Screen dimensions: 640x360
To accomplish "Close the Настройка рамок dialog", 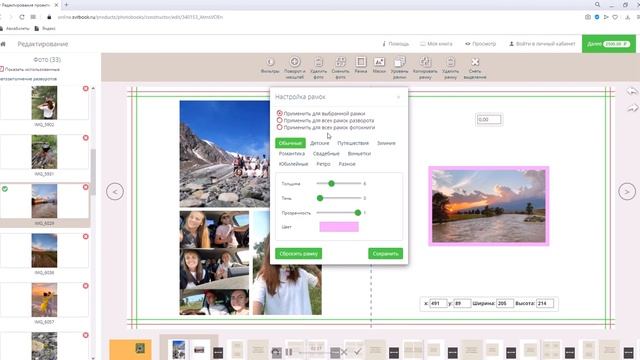I will pos(399,97).
